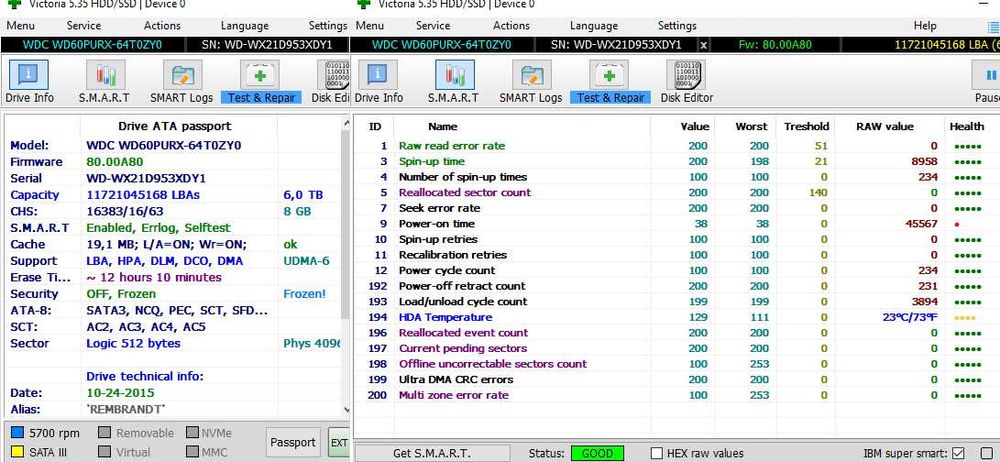Select the Multi zone error rate row
Screen dimensions: 1000x462
pyautogui.click(x=675, y=395)
